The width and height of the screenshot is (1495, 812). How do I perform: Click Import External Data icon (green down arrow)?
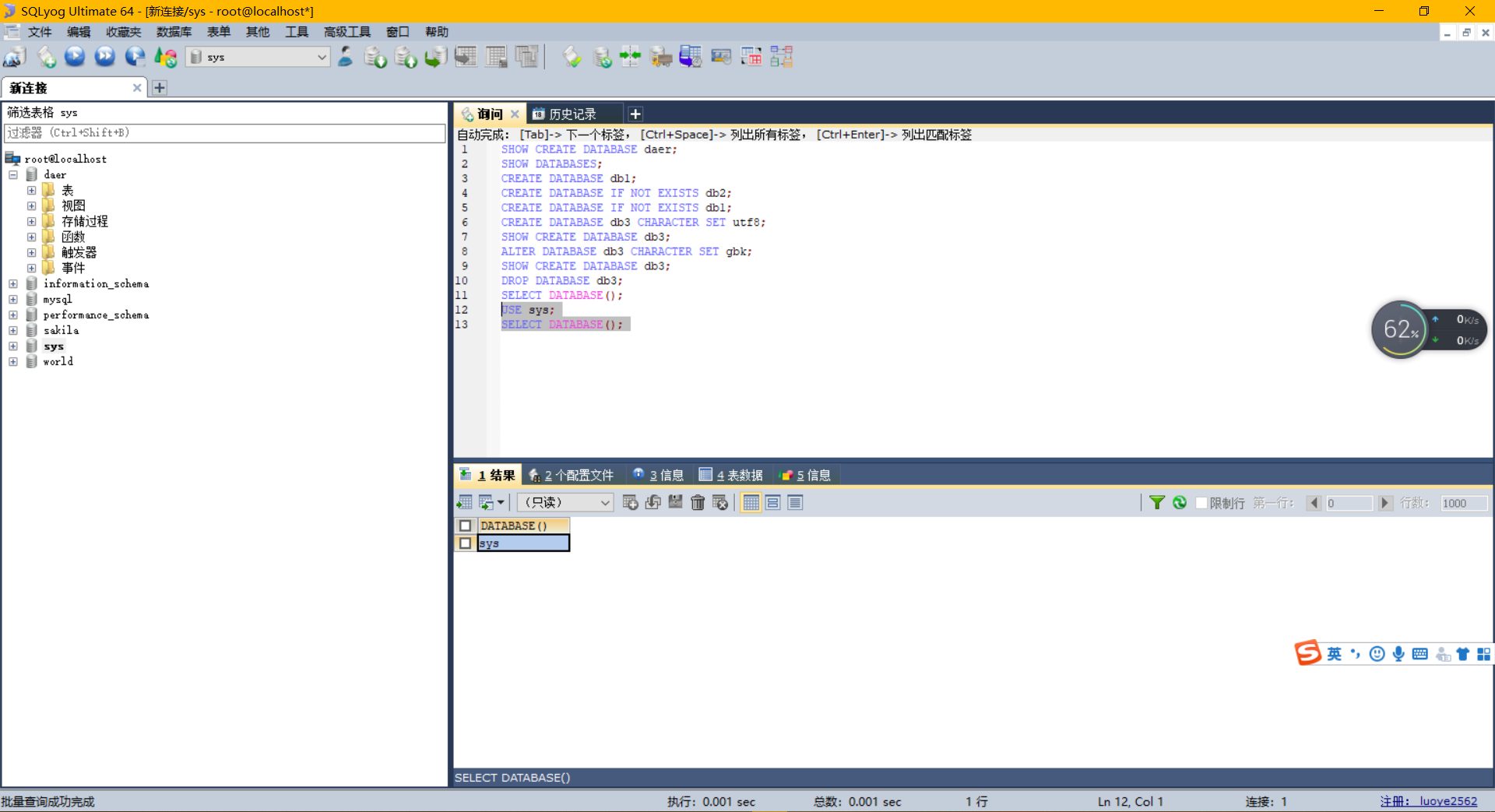(x=375, y=57)
